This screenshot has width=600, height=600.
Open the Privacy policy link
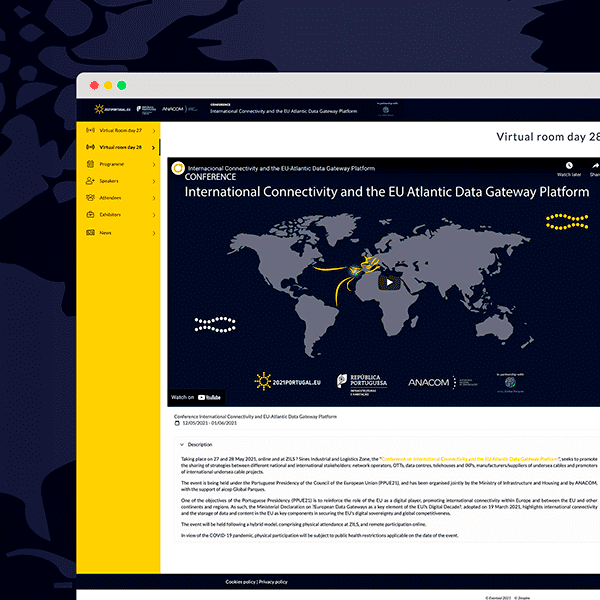(x=273, y=582)
